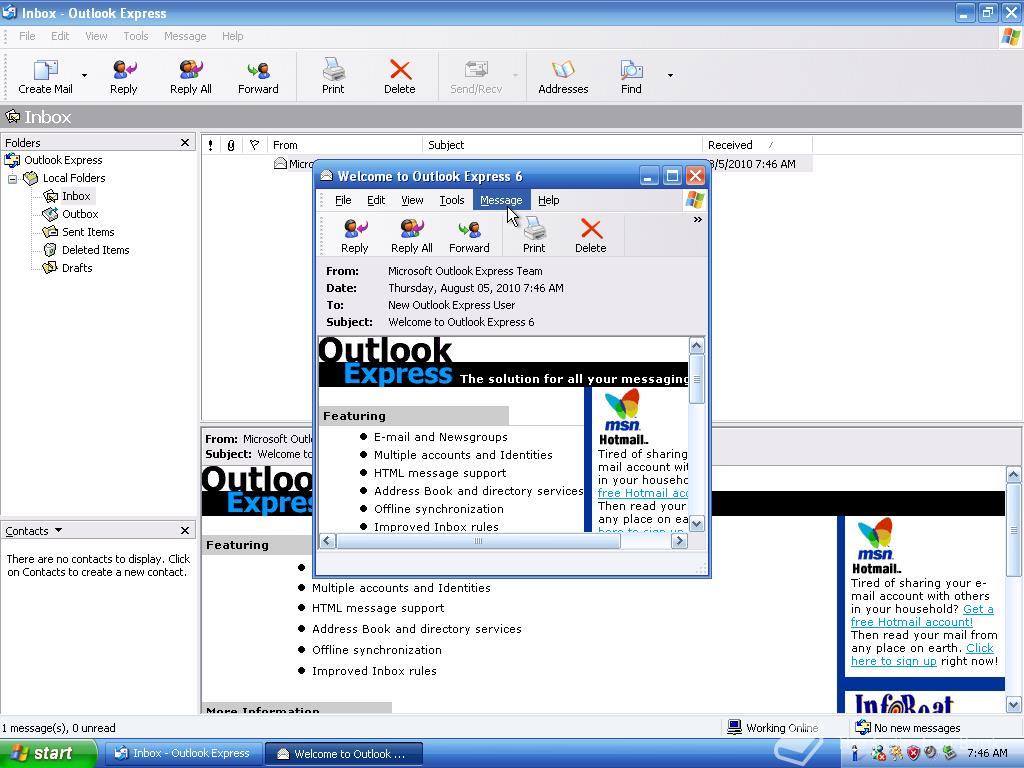Click Print in Inbox window toolbar

(x=333, y=76)
